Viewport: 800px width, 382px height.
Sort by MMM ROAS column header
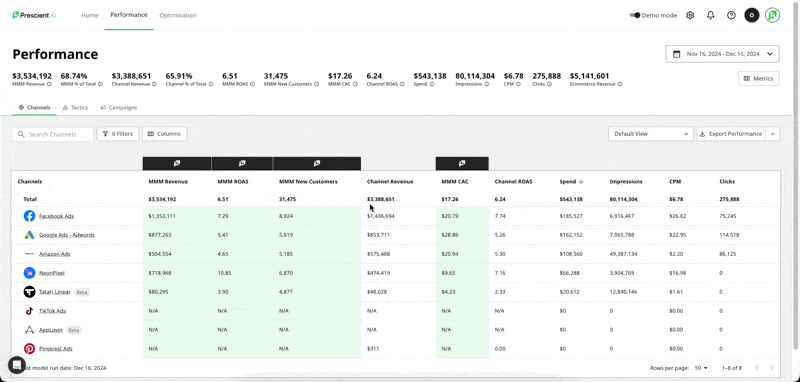point(233,182)
